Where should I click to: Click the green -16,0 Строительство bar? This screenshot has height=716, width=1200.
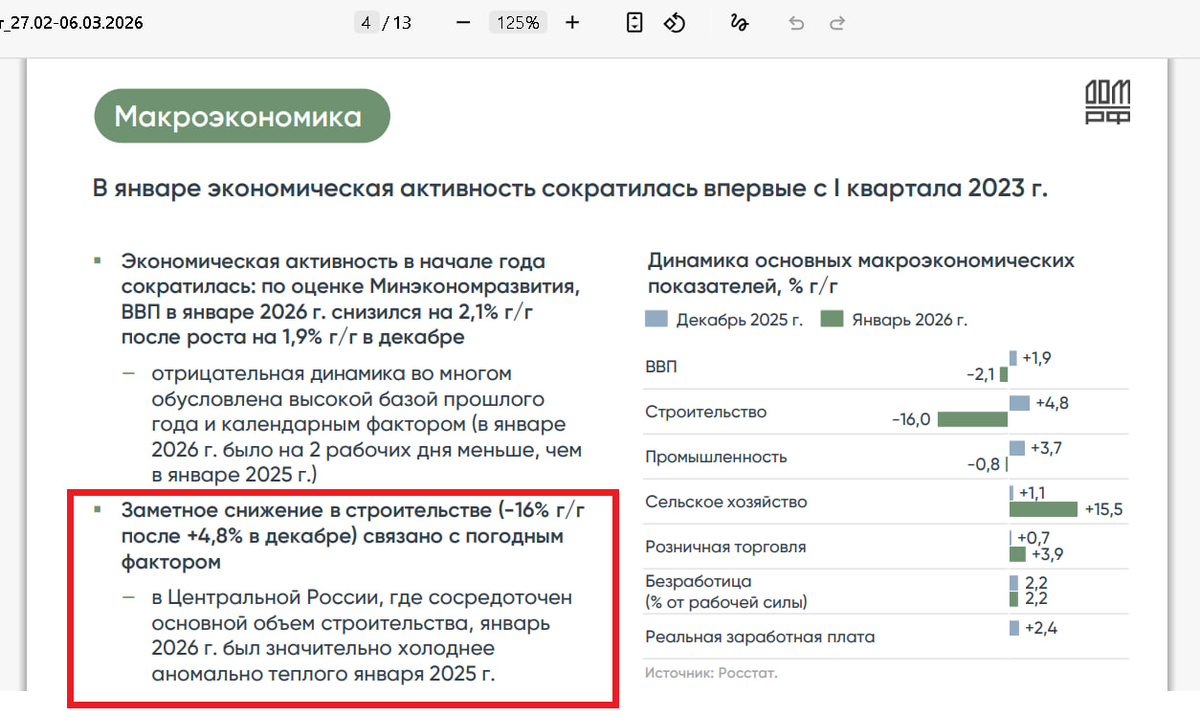tap(972, 419)
